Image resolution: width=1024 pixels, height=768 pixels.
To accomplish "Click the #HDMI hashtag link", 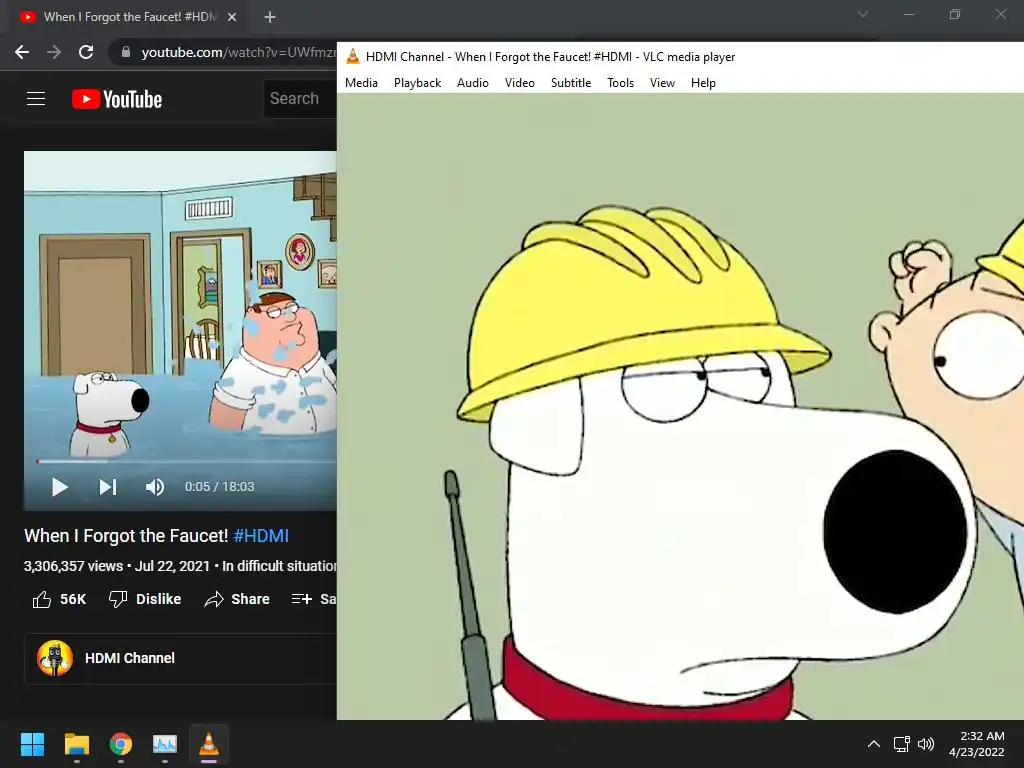I will pyautogui.click(x=261, y=536).
